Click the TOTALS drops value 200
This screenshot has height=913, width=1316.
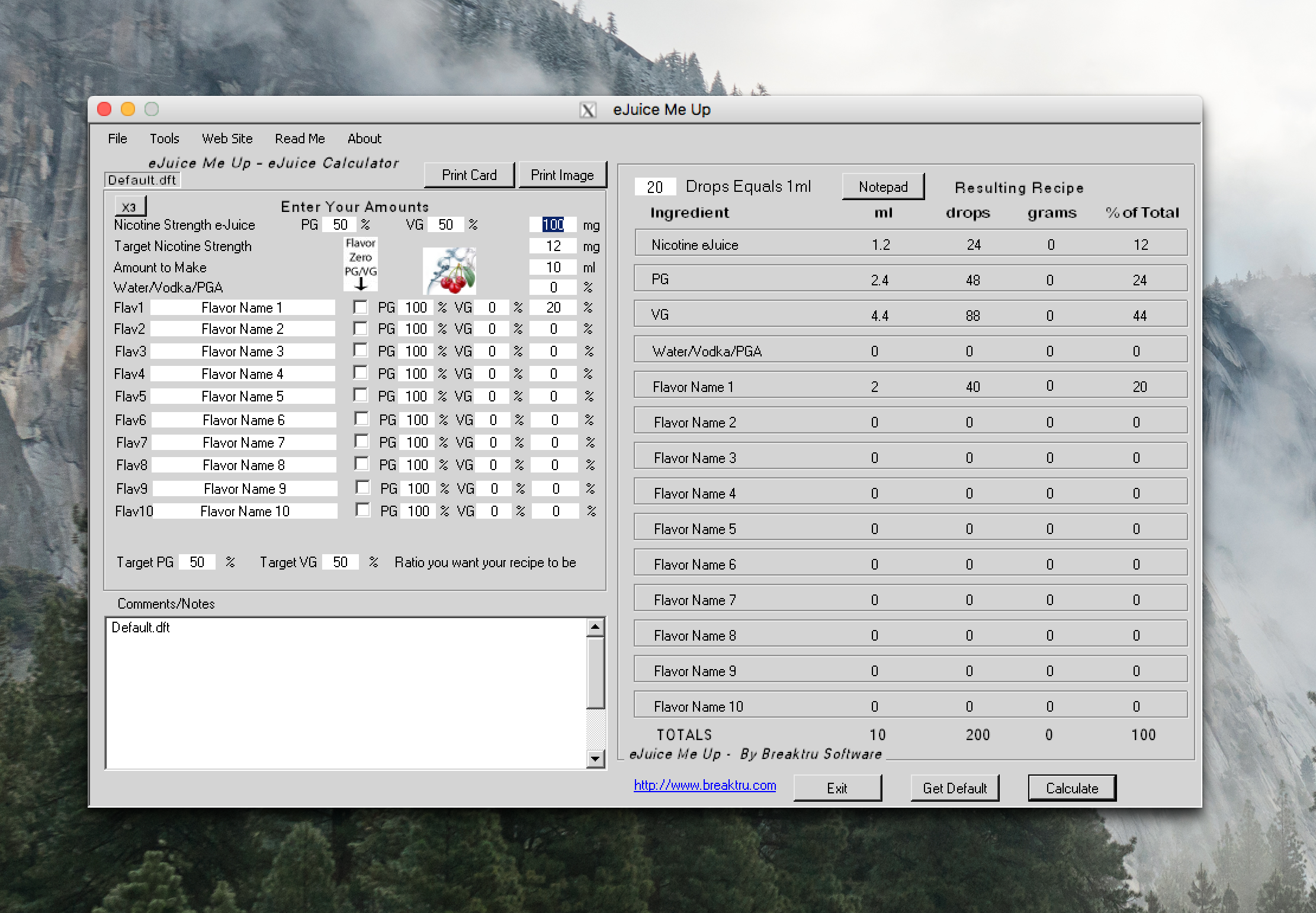coord(978,735)
